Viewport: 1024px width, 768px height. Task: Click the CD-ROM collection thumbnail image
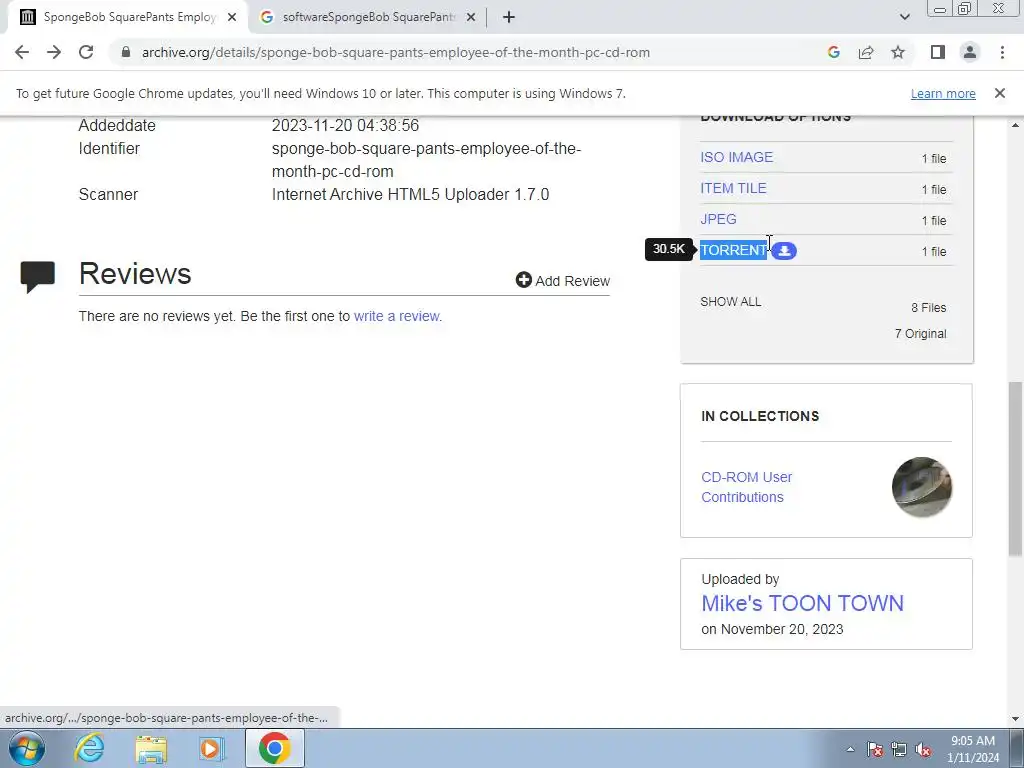(921, 487)
